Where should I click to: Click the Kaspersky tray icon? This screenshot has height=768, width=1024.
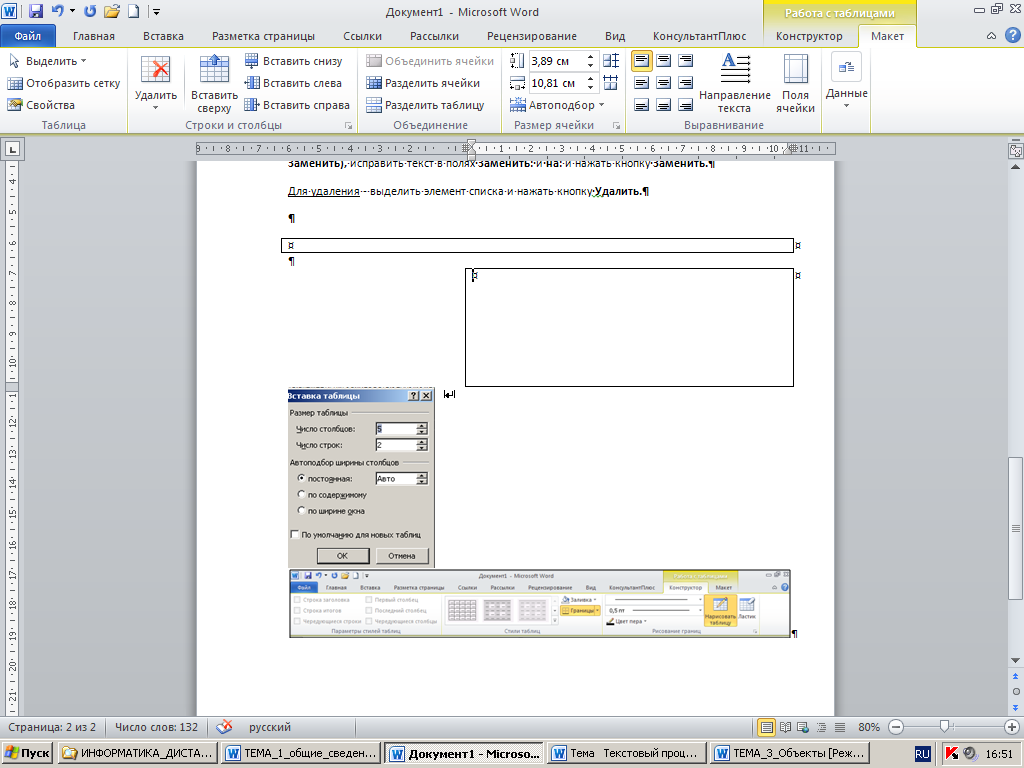(952, 753)
